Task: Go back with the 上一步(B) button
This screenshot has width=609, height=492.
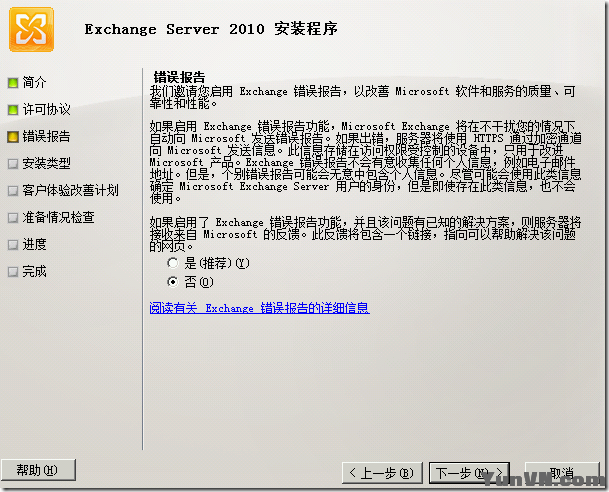Action: (x=382, y=473)
